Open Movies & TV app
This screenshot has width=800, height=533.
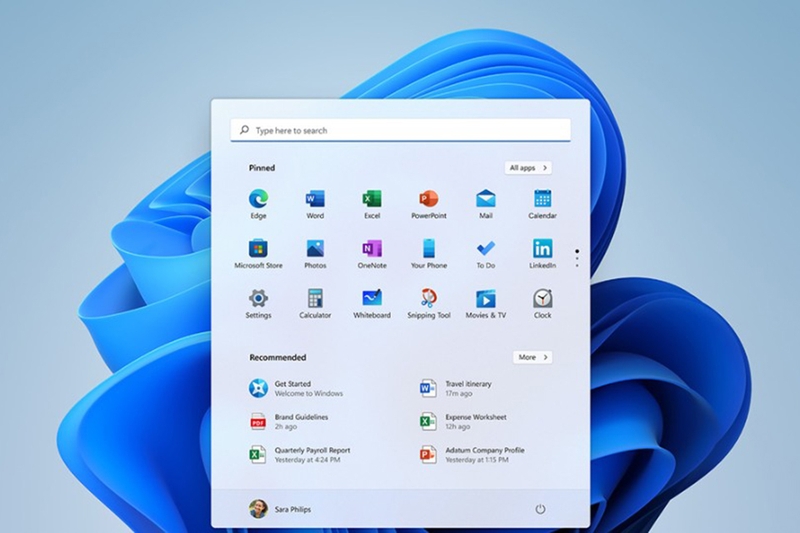point(486,303)
